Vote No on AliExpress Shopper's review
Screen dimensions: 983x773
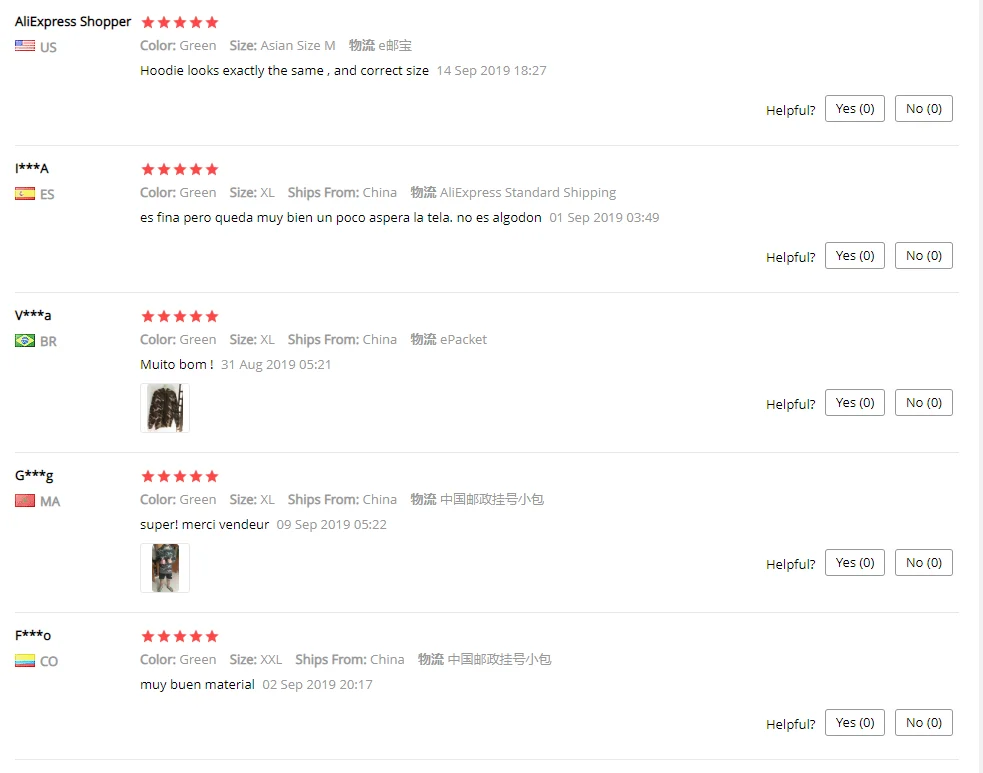[x=923, y=108]
